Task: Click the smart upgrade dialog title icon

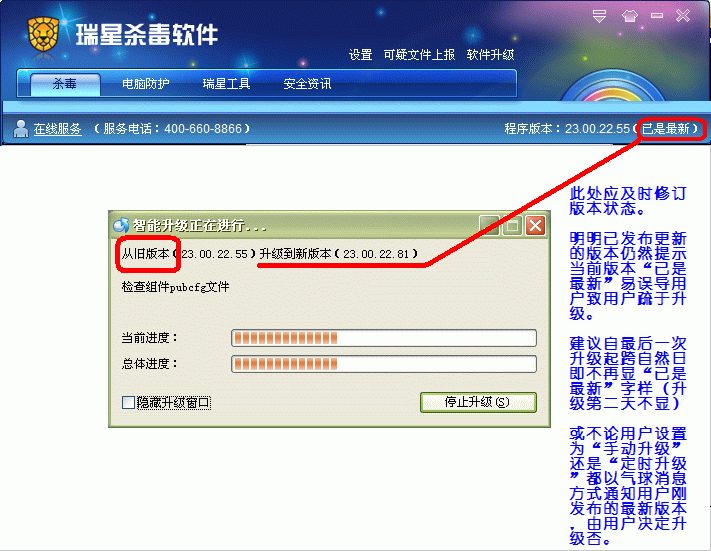Action: click(x=121, y=225)
